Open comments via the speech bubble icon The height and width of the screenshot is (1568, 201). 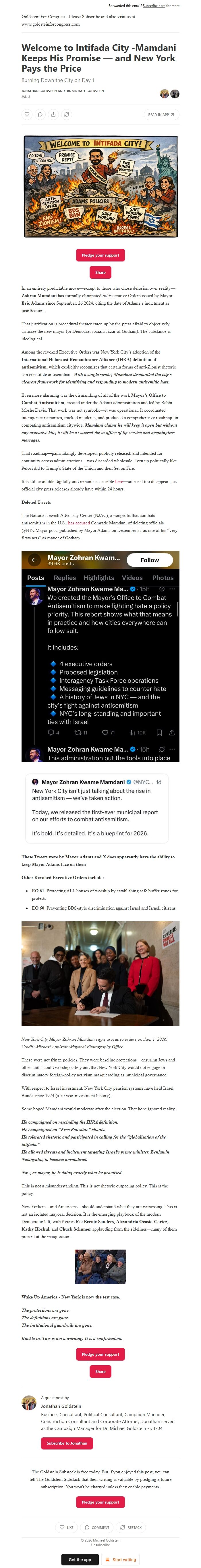(40, 114)
